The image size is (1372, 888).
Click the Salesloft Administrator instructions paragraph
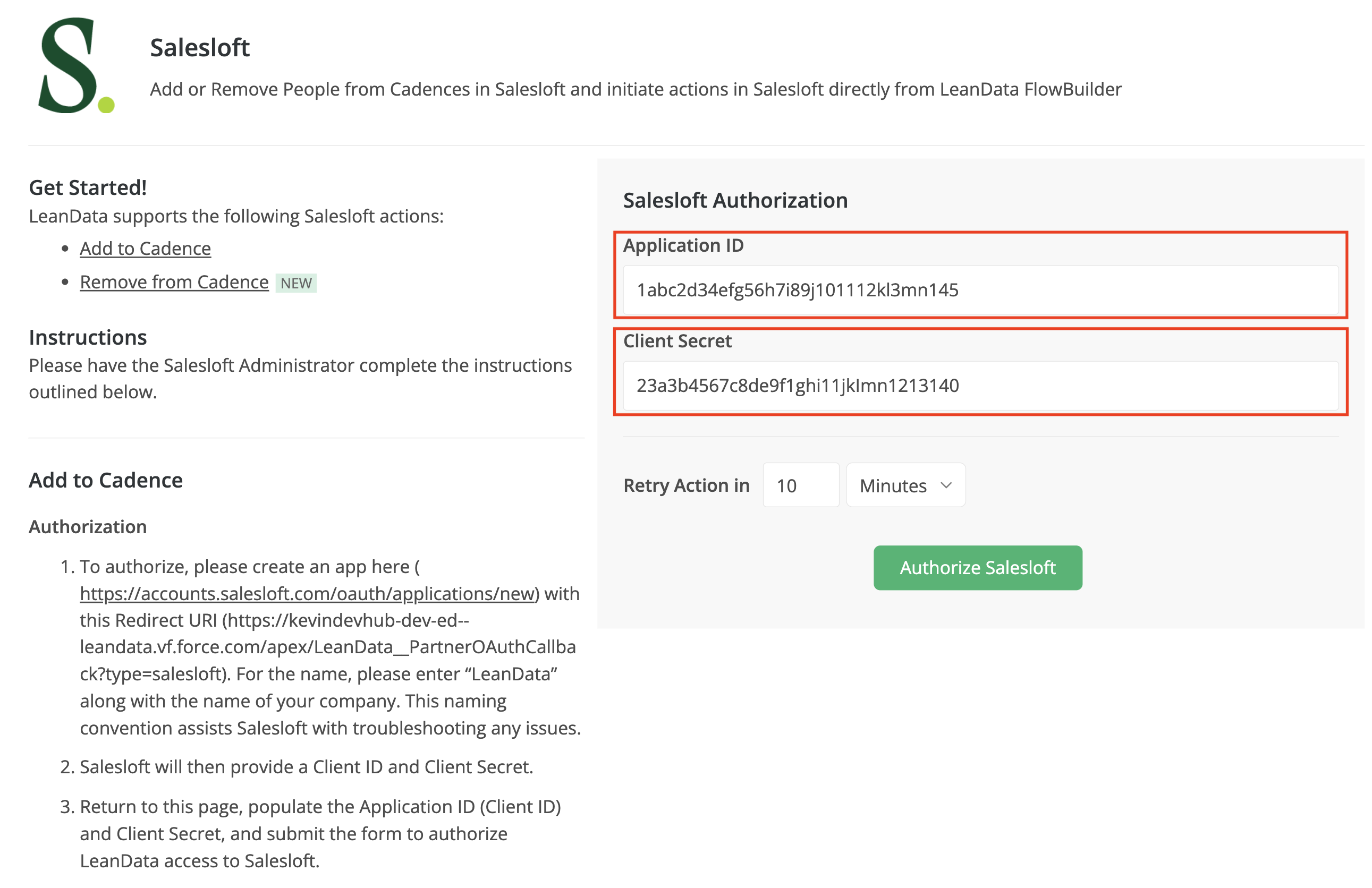pyautogui.click(x=300, y=379)
